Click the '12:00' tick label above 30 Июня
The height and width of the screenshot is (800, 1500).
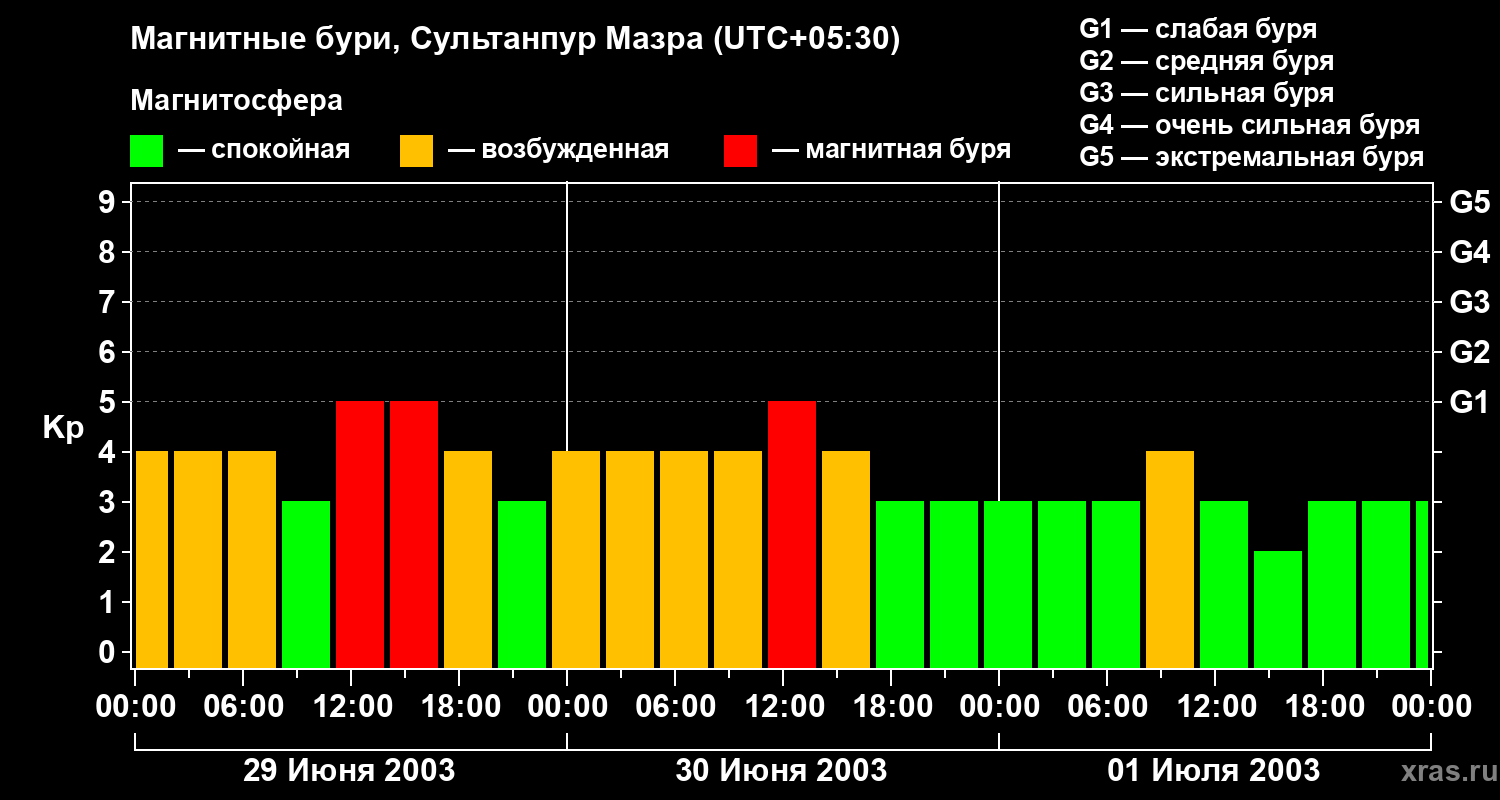point(783,707)
